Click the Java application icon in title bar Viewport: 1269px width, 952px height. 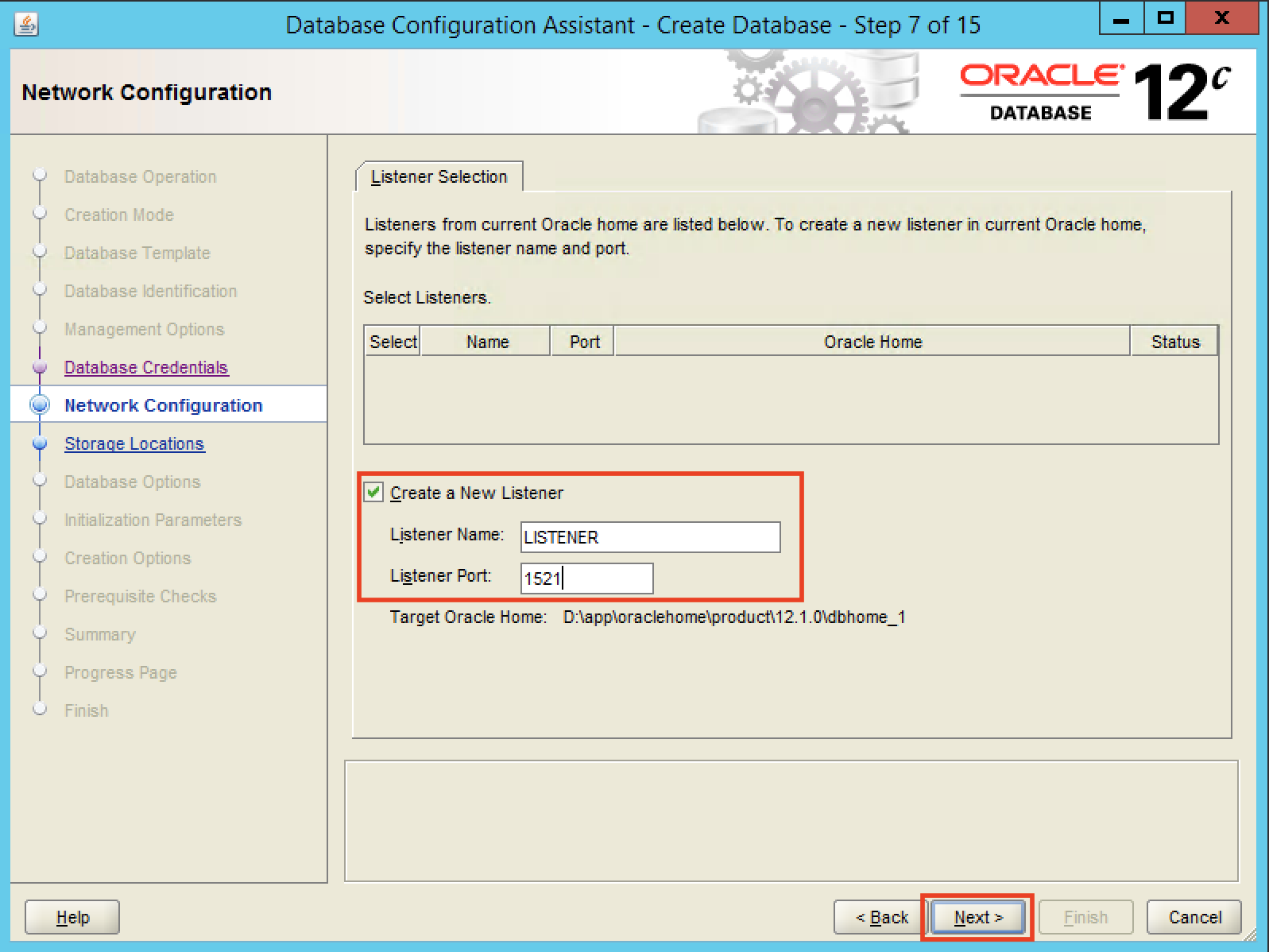26,25
